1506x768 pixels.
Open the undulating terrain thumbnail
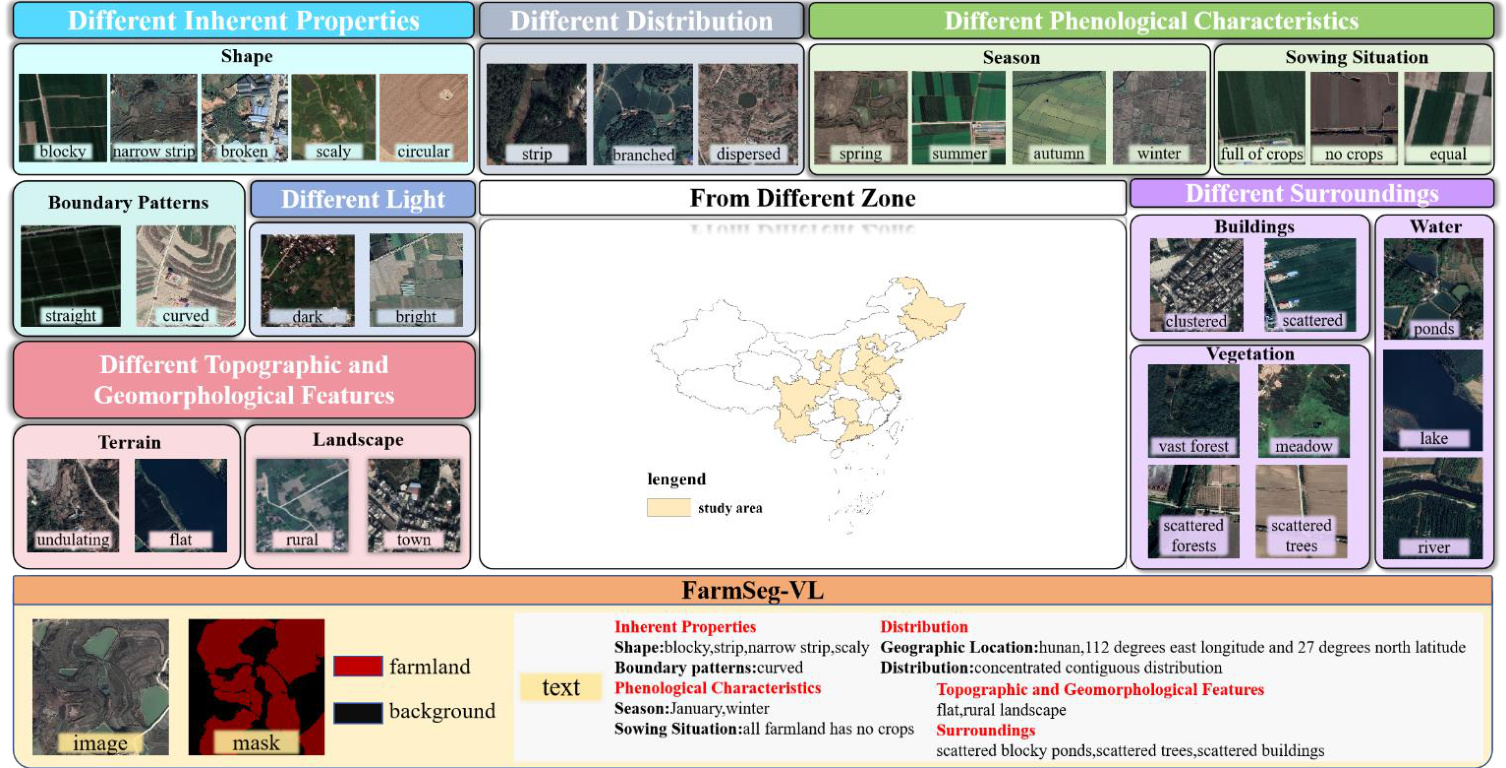tap(73, 505)
